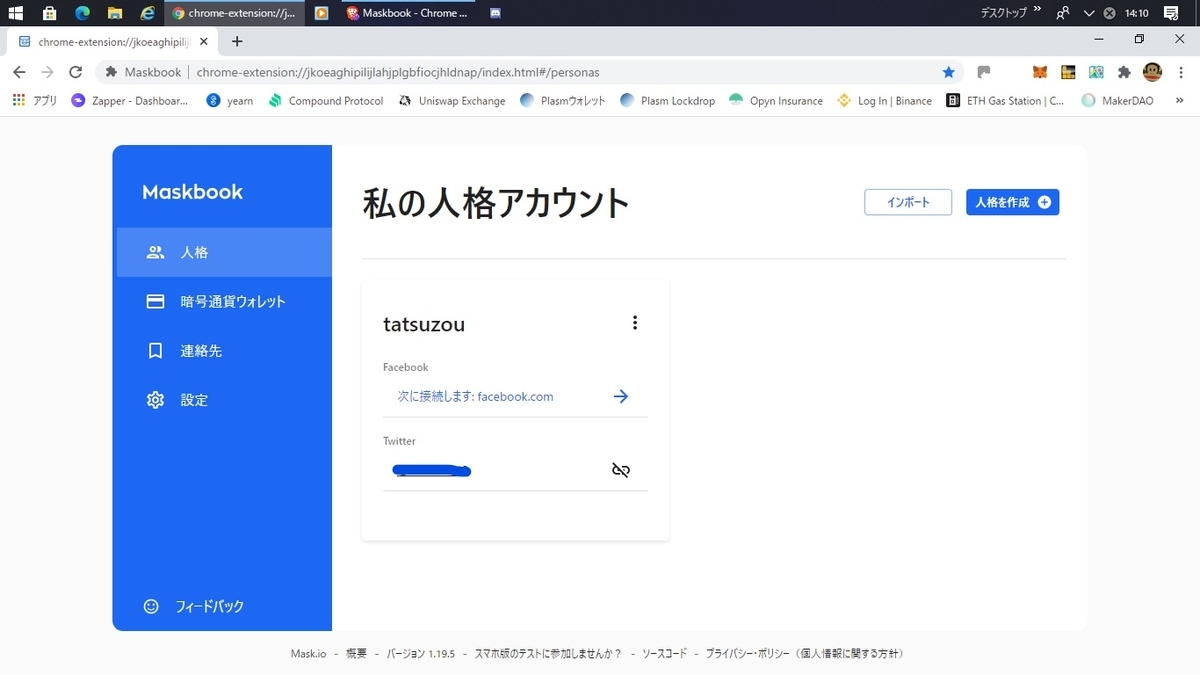The image size is (1200, 675).
Task: Disconnect the Twitter account with the unlink icon
Action: pyautogui.click(x=621, y=469)
